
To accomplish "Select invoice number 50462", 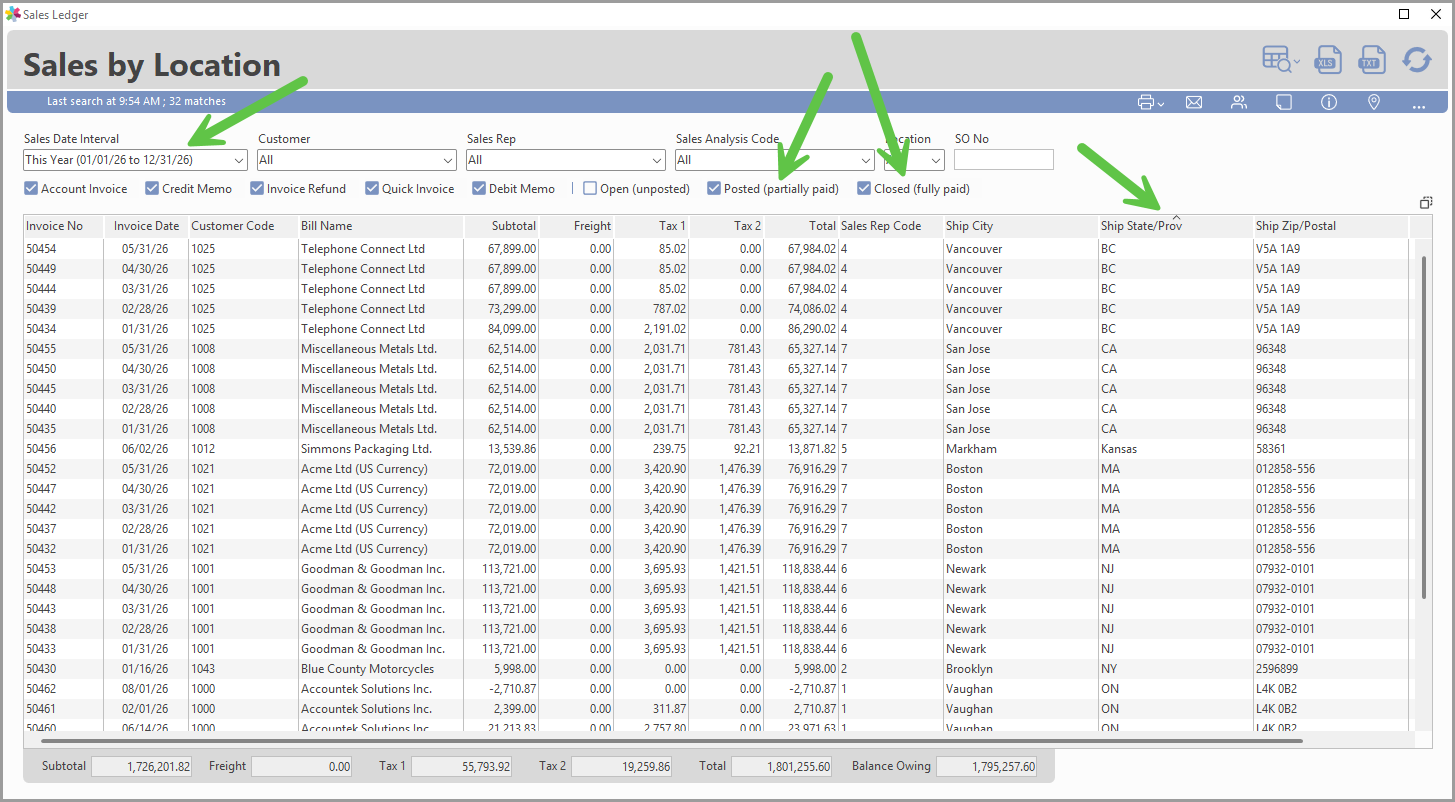I will pyautogui.click(x=40, y=688).
